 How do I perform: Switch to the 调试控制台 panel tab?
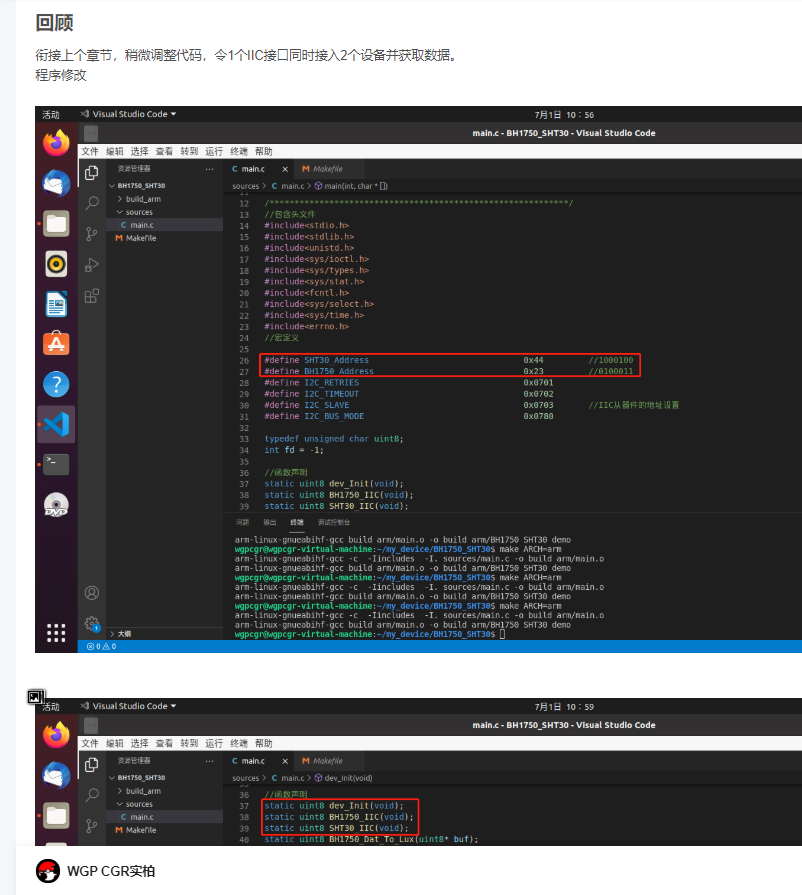[334, 522]
